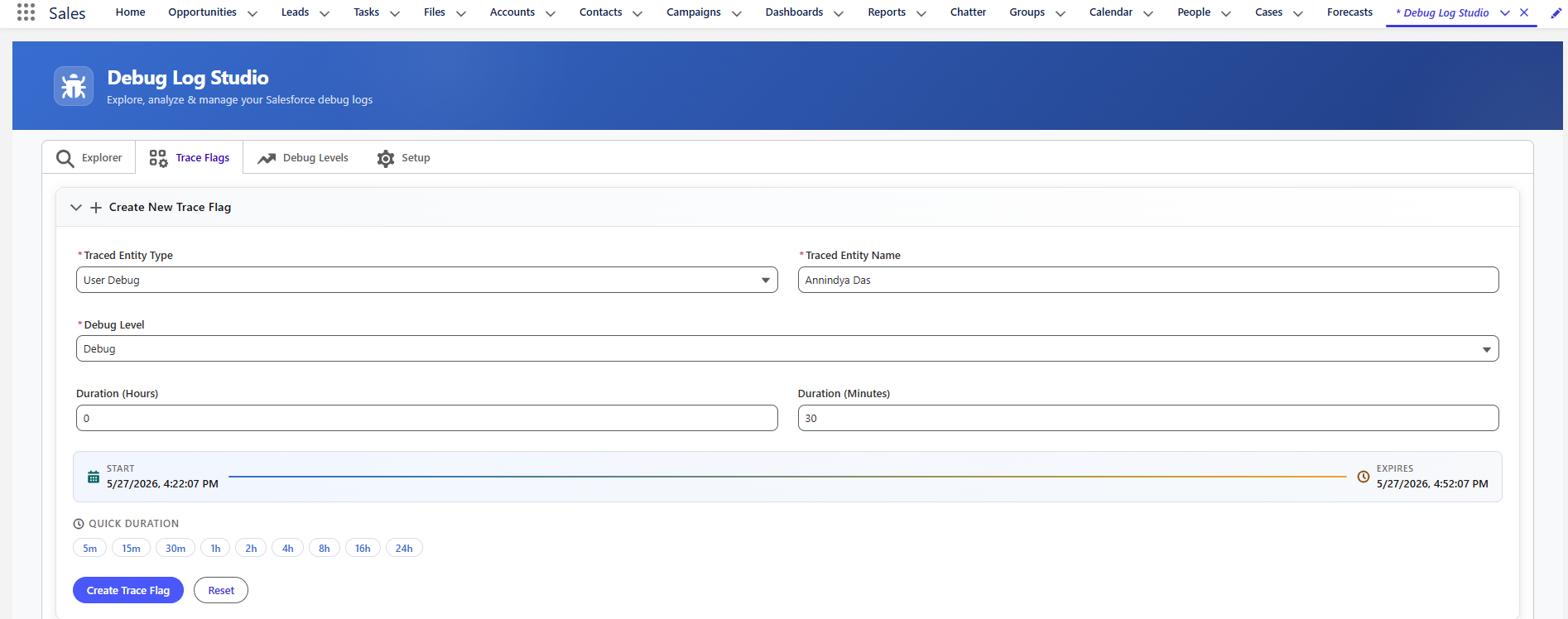Open the Chatter tab

[968, 12]
